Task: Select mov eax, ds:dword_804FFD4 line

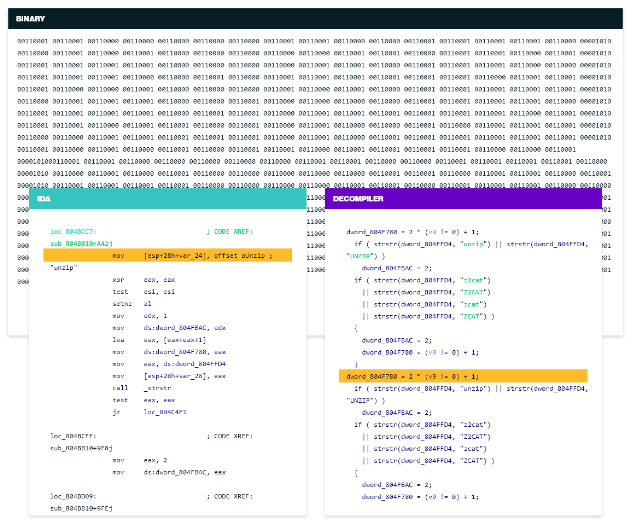Action: (169, 364)
